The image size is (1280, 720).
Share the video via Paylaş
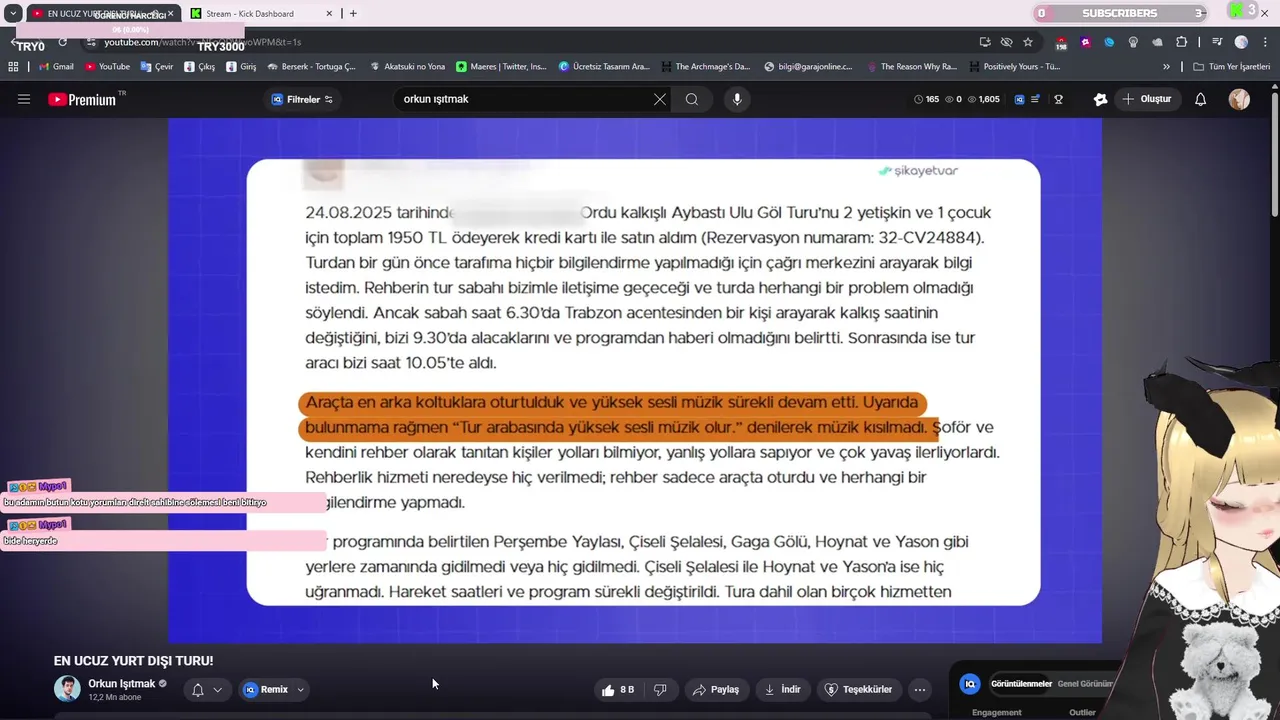point(716,689)
